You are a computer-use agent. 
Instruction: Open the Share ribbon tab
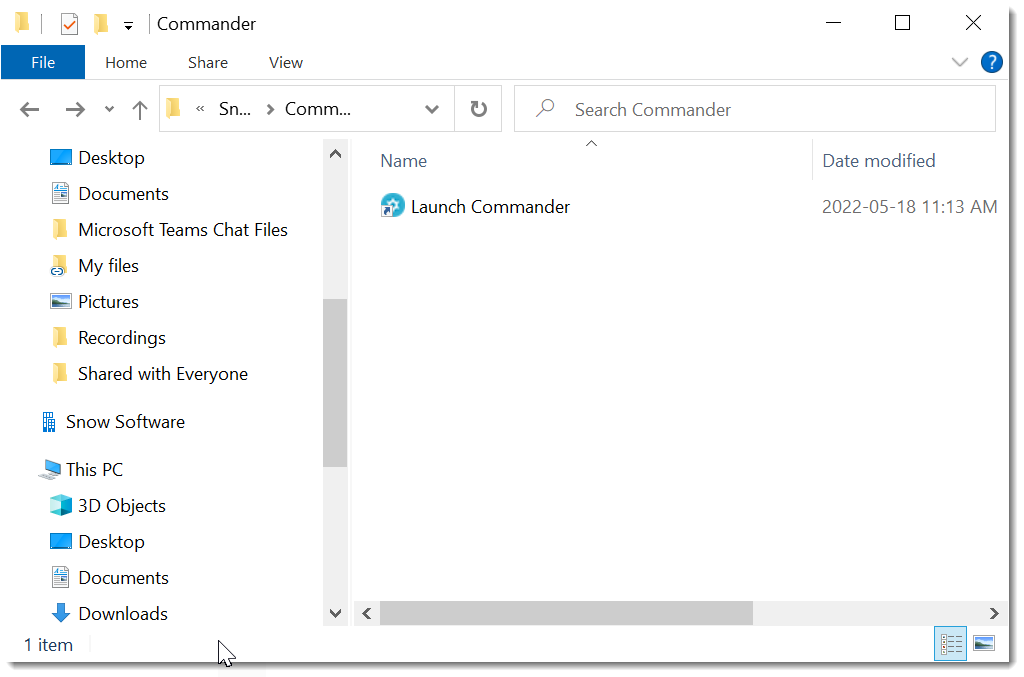pos(208,63)
